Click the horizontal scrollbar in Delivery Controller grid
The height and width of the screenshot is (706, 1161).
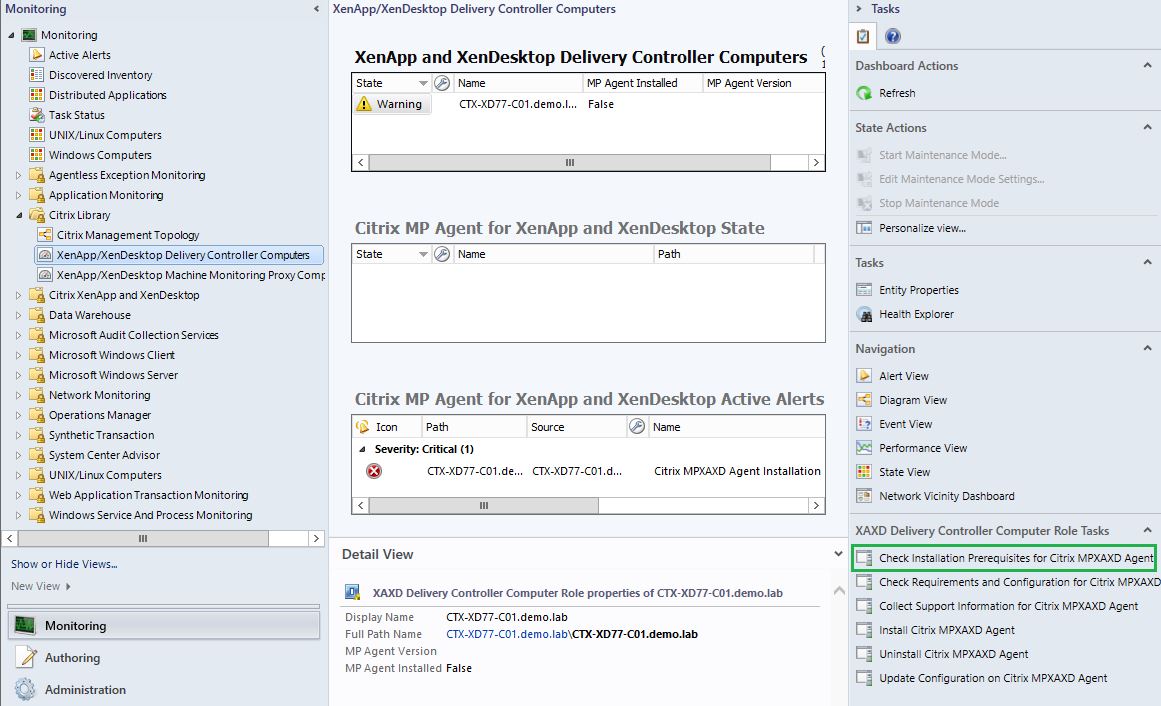pyautogui.click(x=570, y=162)
